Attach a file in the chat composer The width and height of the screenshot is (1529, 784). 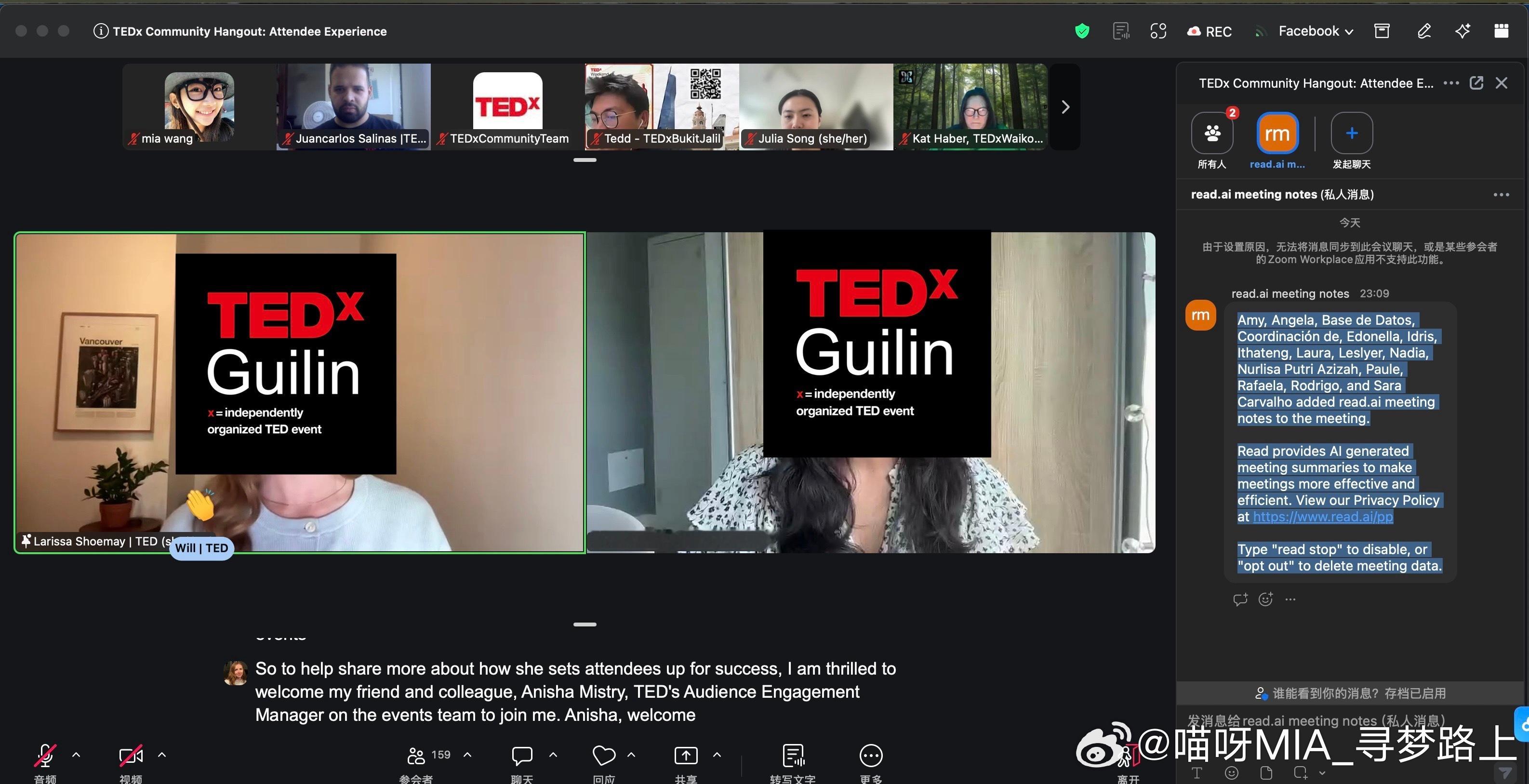(1266, 773)
